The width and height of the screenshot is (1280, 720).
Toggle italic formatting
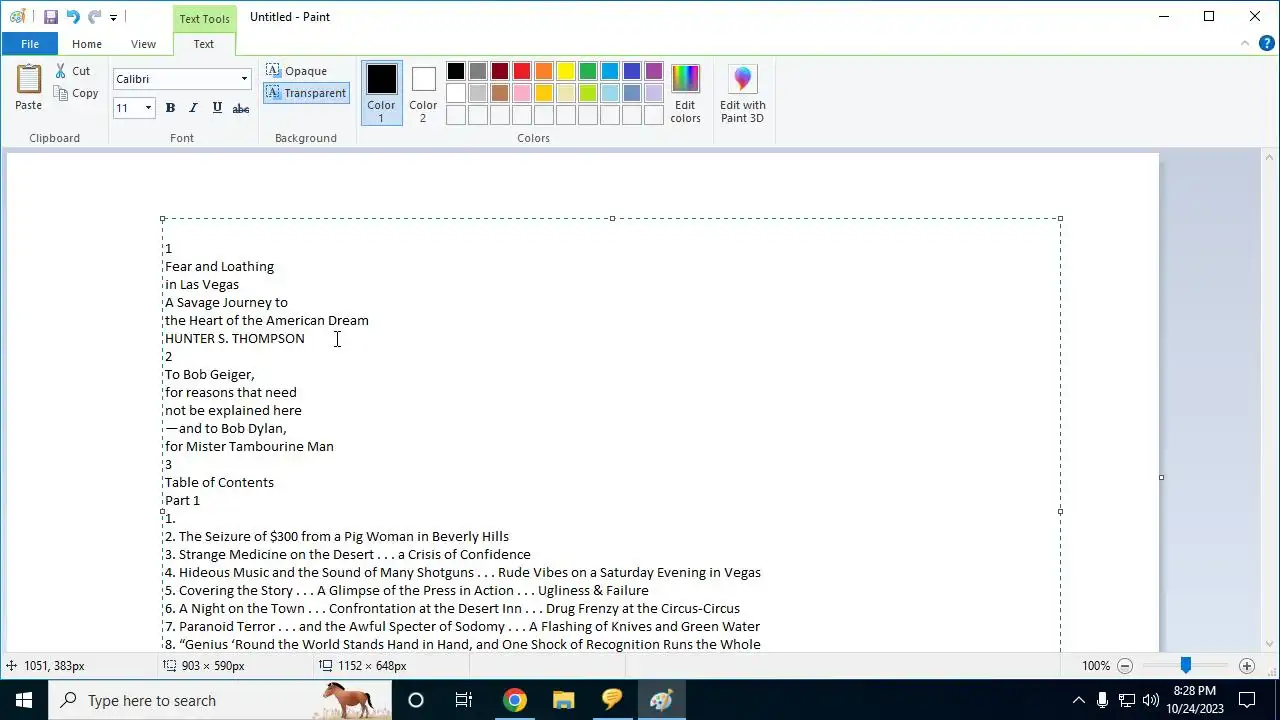[x=193, y=108]
